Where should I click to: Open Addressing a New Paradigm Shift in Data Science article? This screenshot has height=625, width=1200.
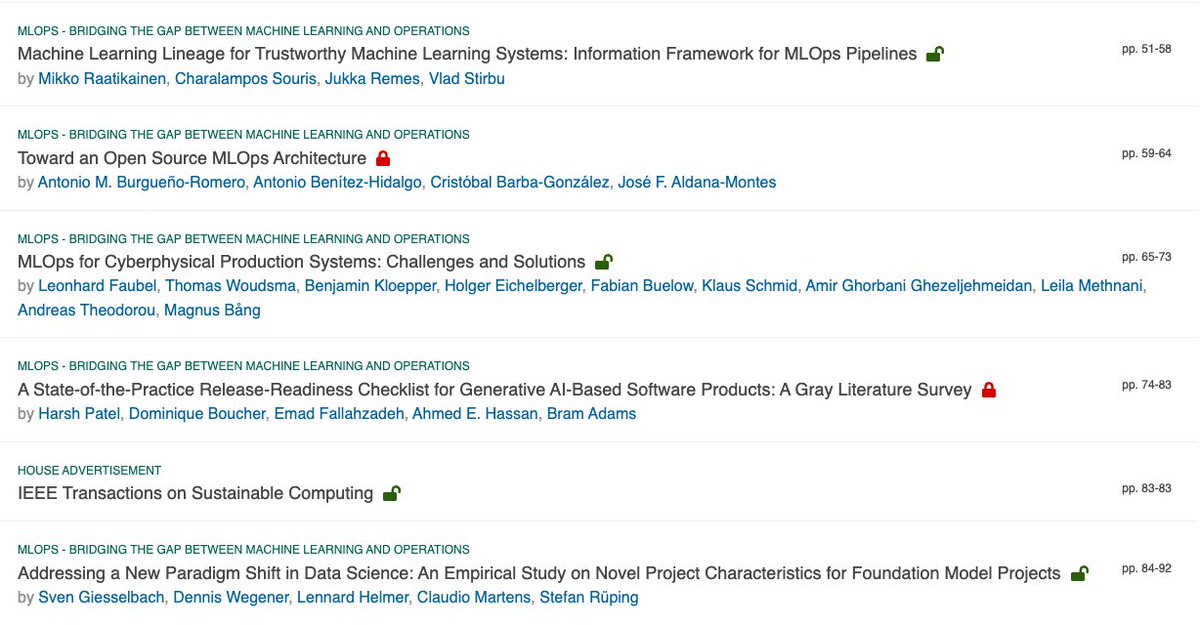pyautogui.click(x=539, y=574)
